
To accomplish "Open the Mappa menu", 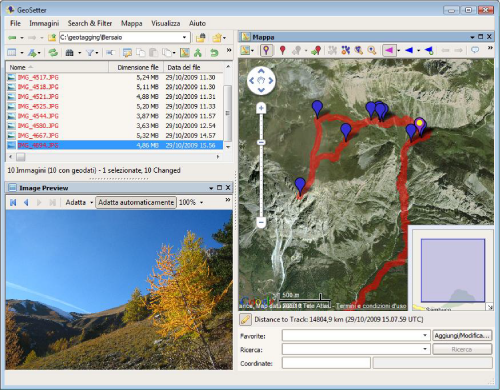I will click(132, 23).
